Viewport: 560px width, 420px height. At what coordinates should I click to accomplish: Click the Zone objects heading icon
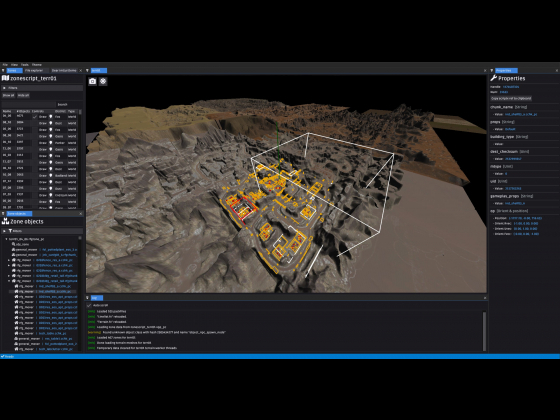click(x=5, y=221)
